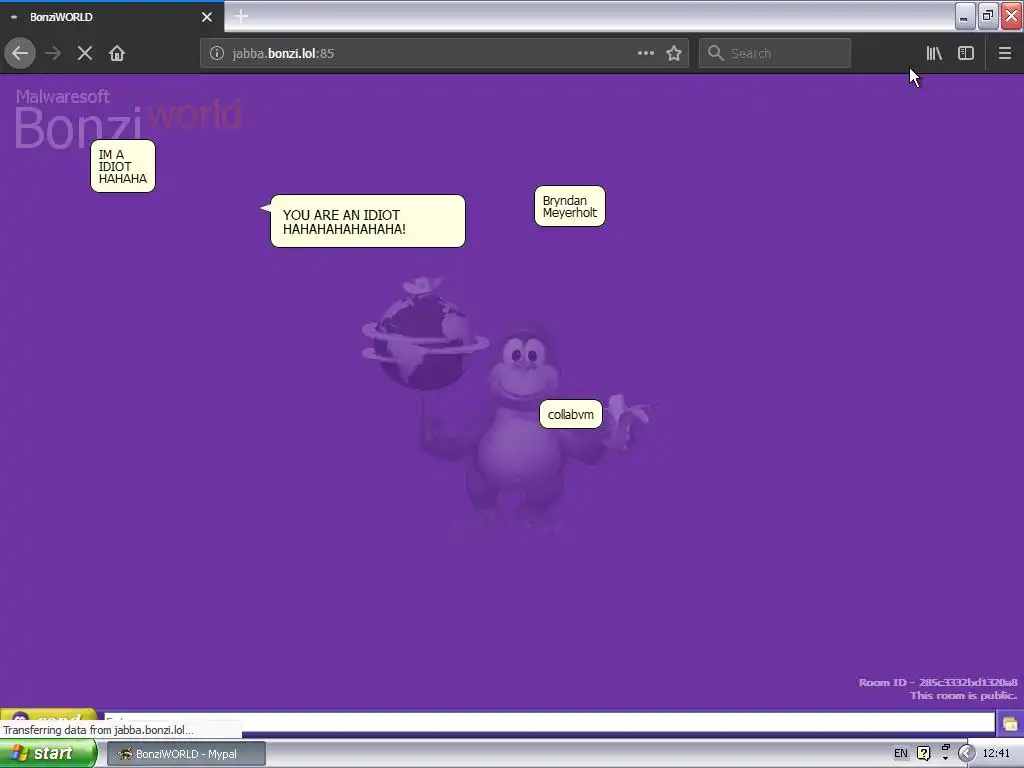1024x768 pixels.
Task: Click the YOU ARE AN IDIOT bubble
Action: [x=368, y=221]
